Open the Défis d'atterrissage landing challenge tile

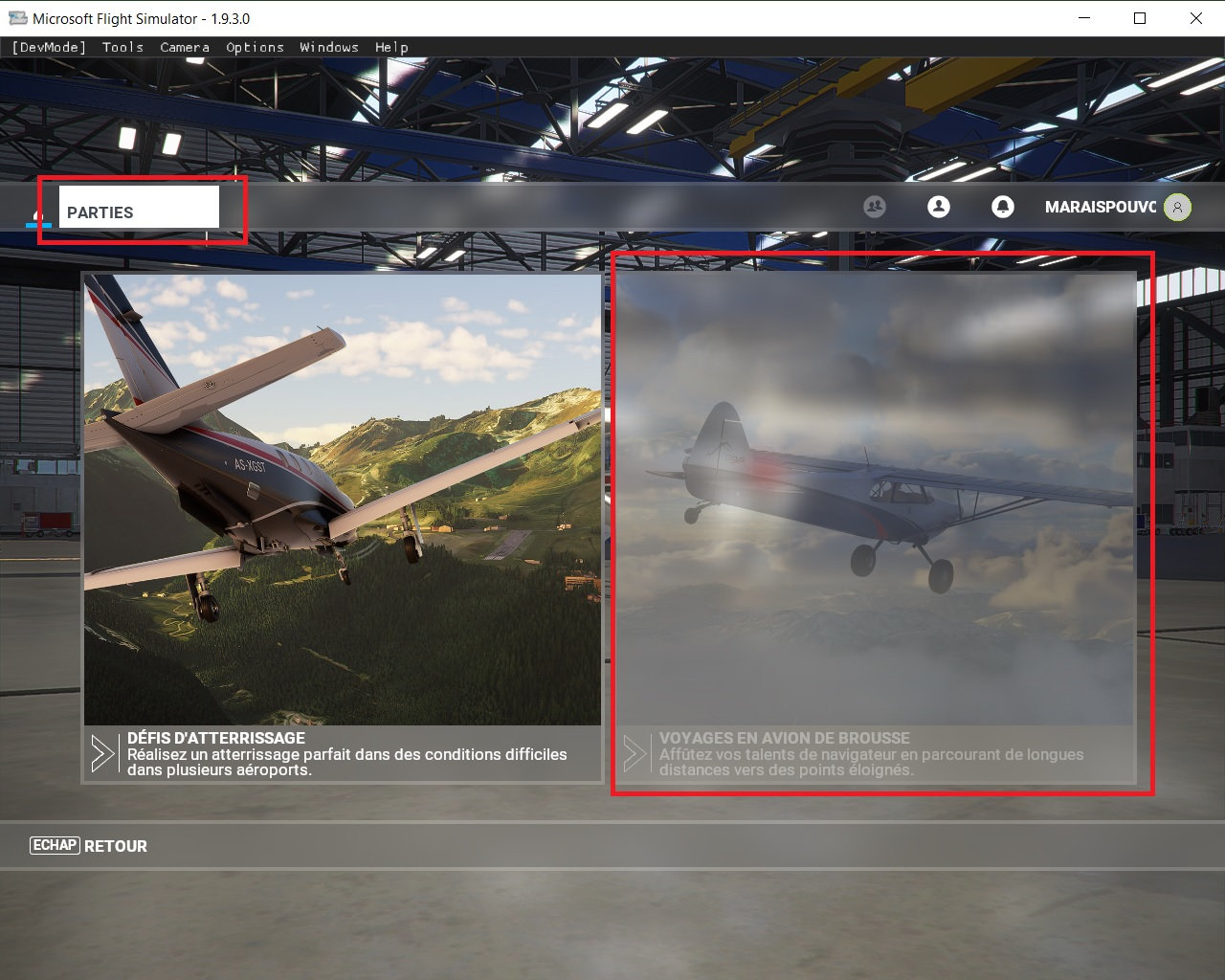[343, 528]
